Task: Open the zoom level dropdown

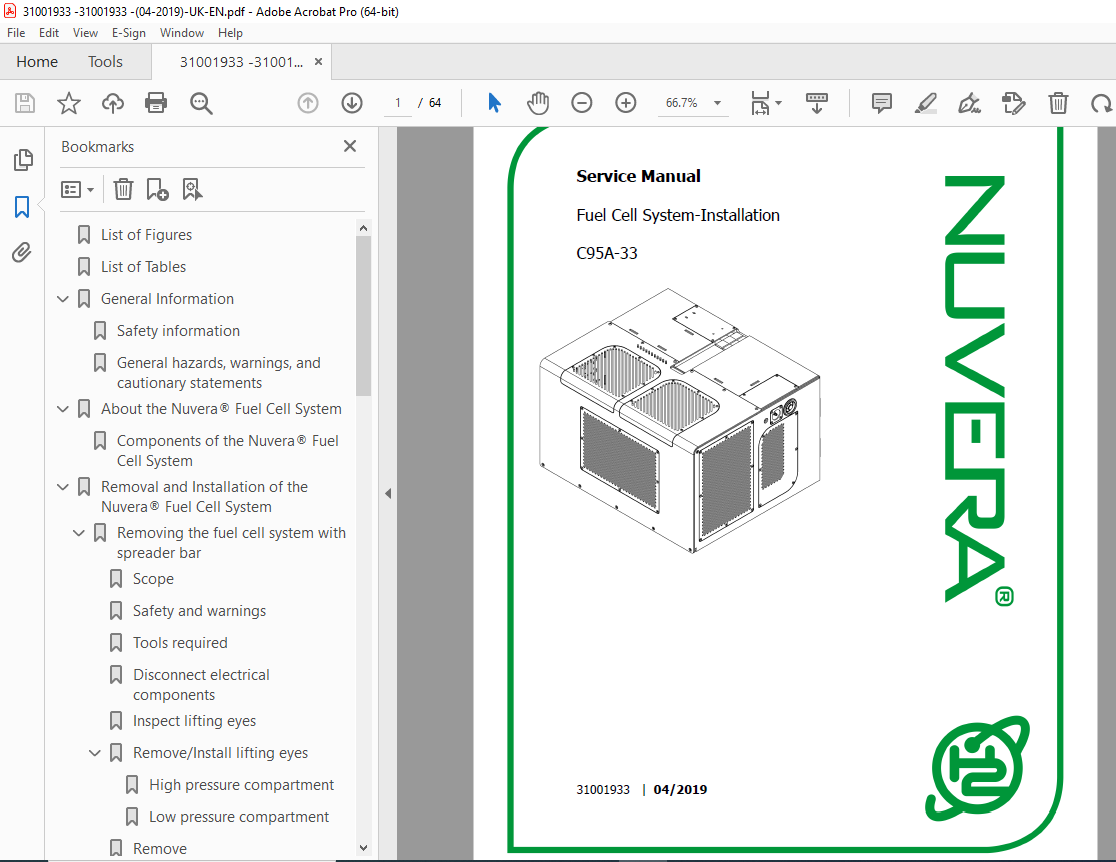Action: pos(717,103)
